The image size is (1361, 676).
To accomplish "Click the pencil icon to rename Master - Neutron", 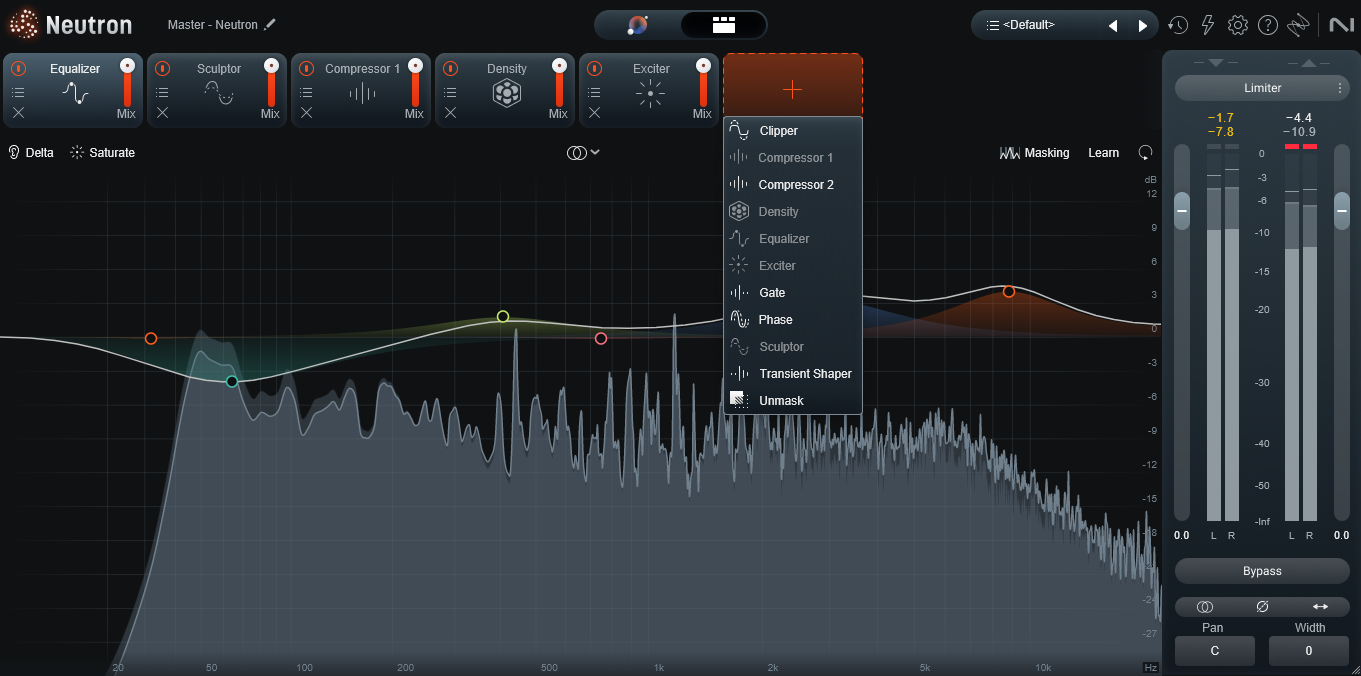I will point(270,24).
